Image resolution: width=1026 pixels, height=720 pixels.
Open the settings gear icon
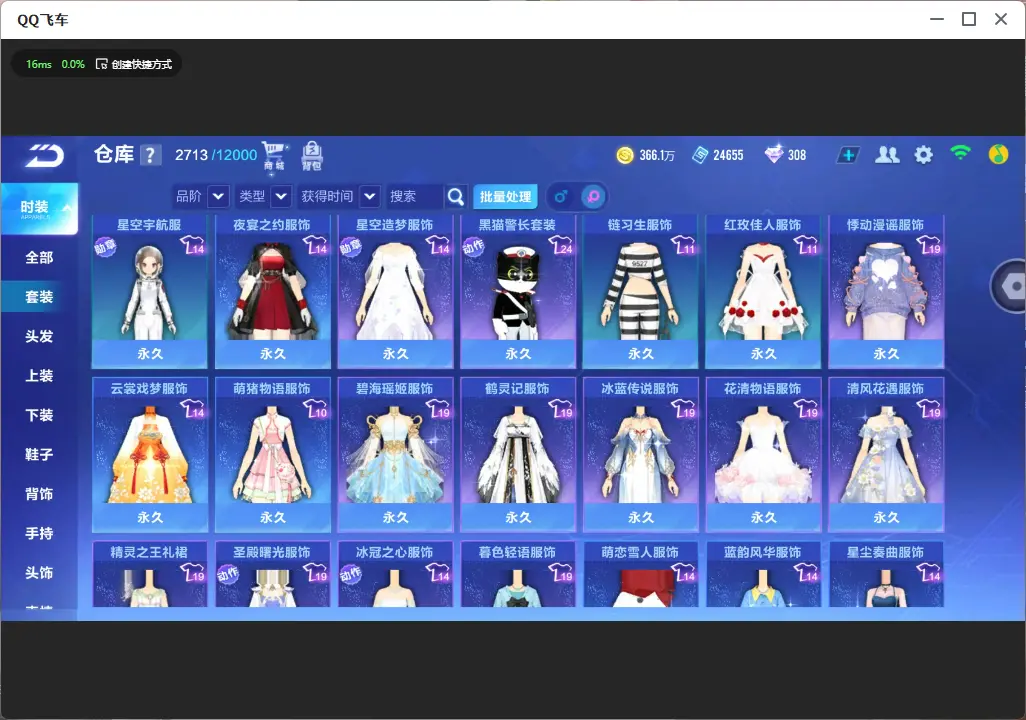(x=923, y=155)
